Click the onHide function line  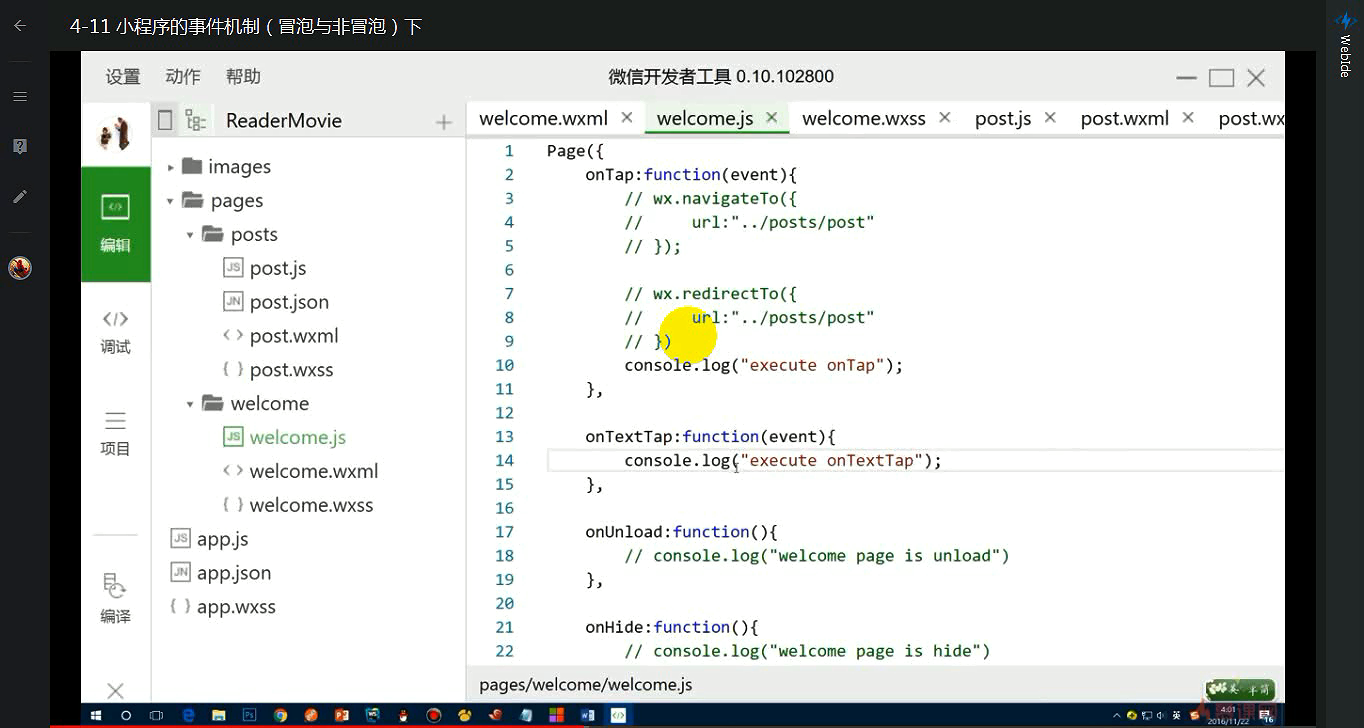pyautogui.click(x=672, y=627)
